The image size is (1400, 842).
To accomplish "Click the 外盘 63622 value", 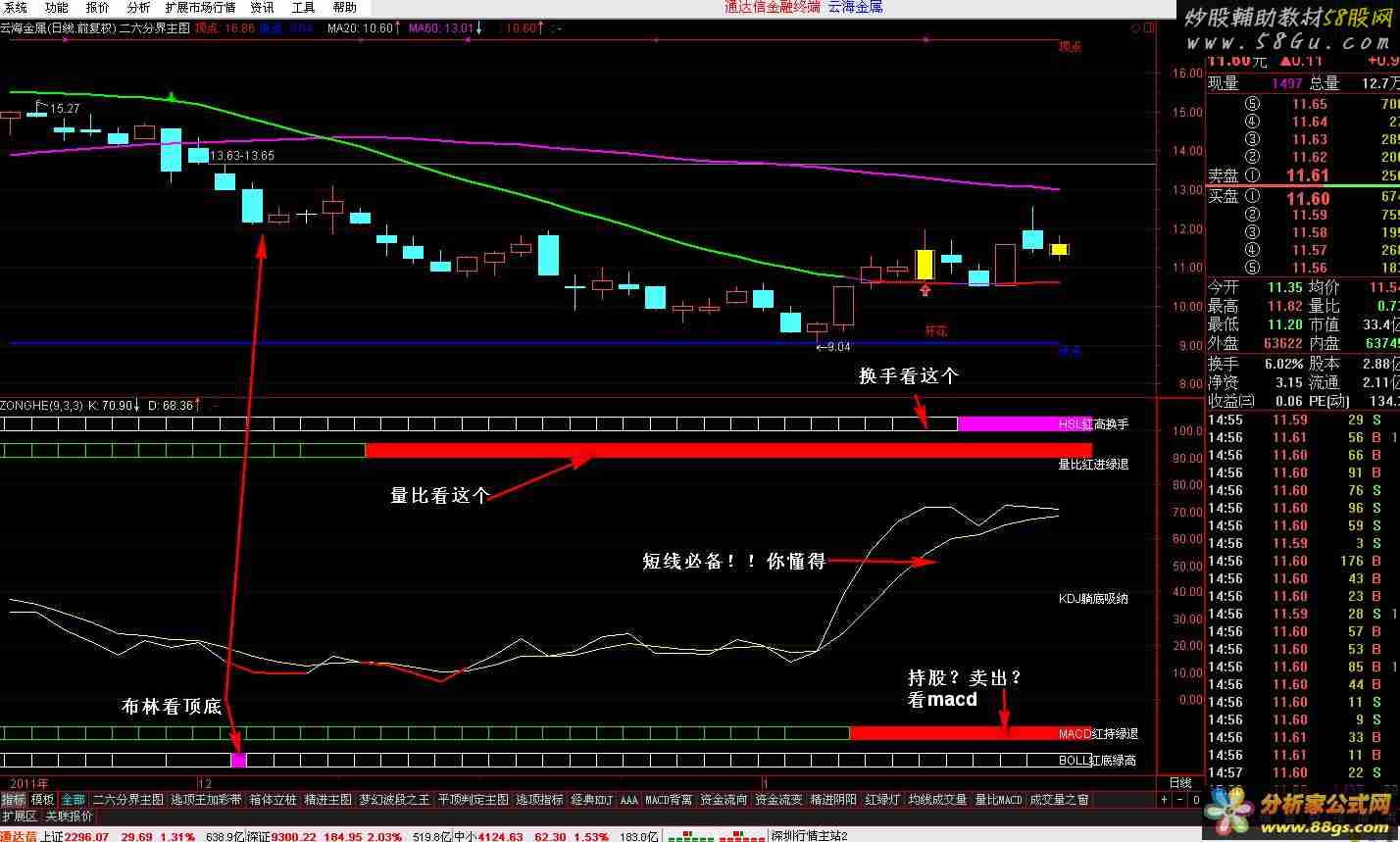I will pos(1283,344).
